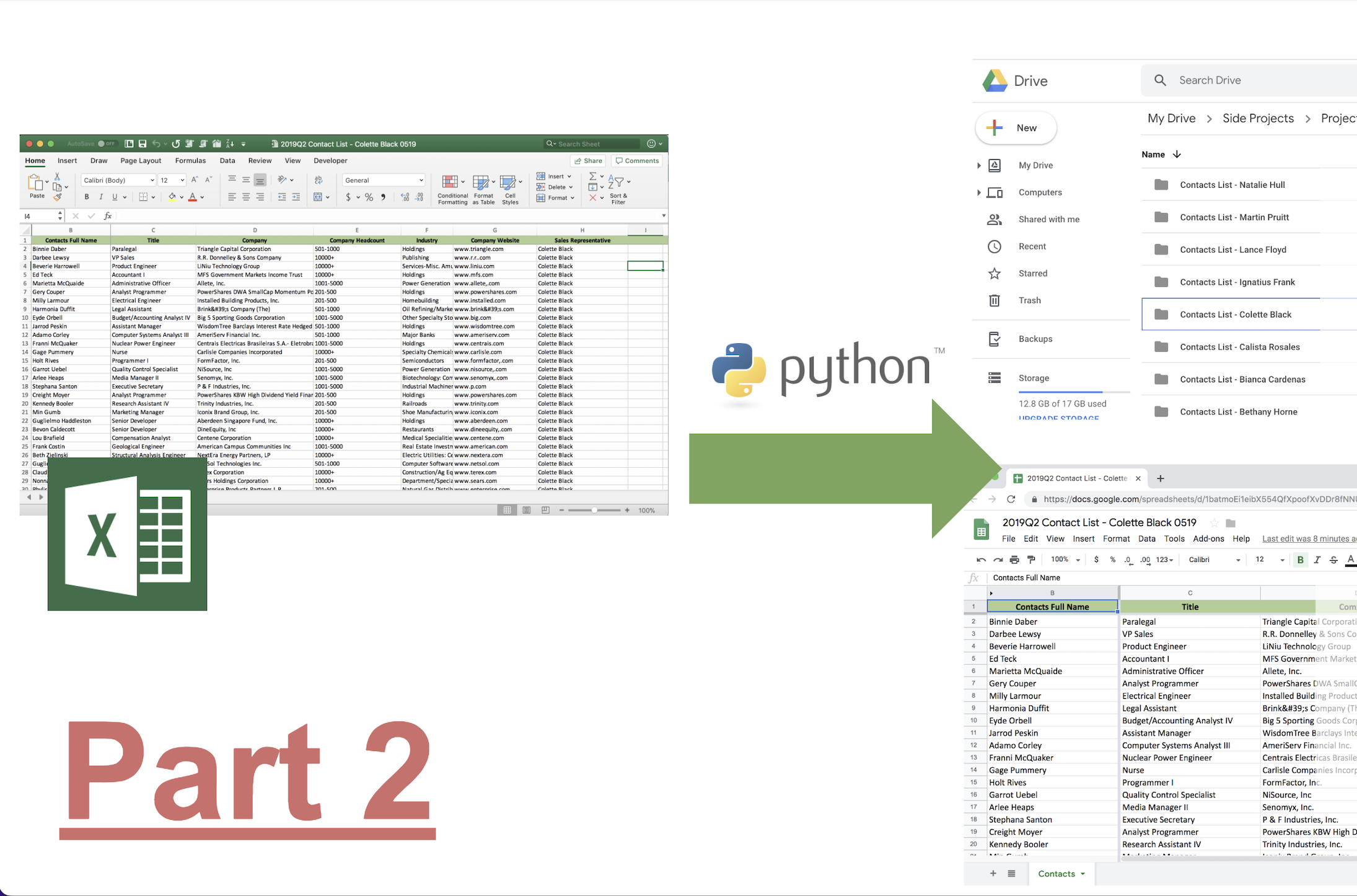
Task: Open the General number format dropdown in Excel
Action: [384, 180]
